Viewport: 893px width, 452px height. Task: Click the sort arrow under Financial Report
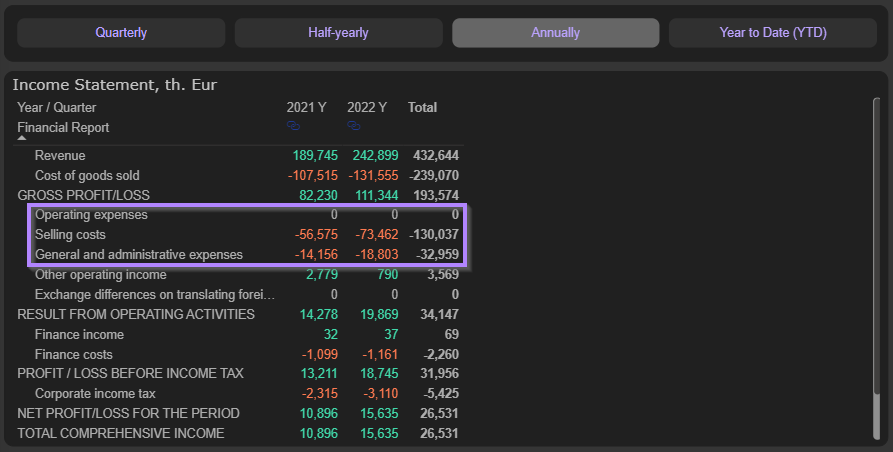click(22, 139)
